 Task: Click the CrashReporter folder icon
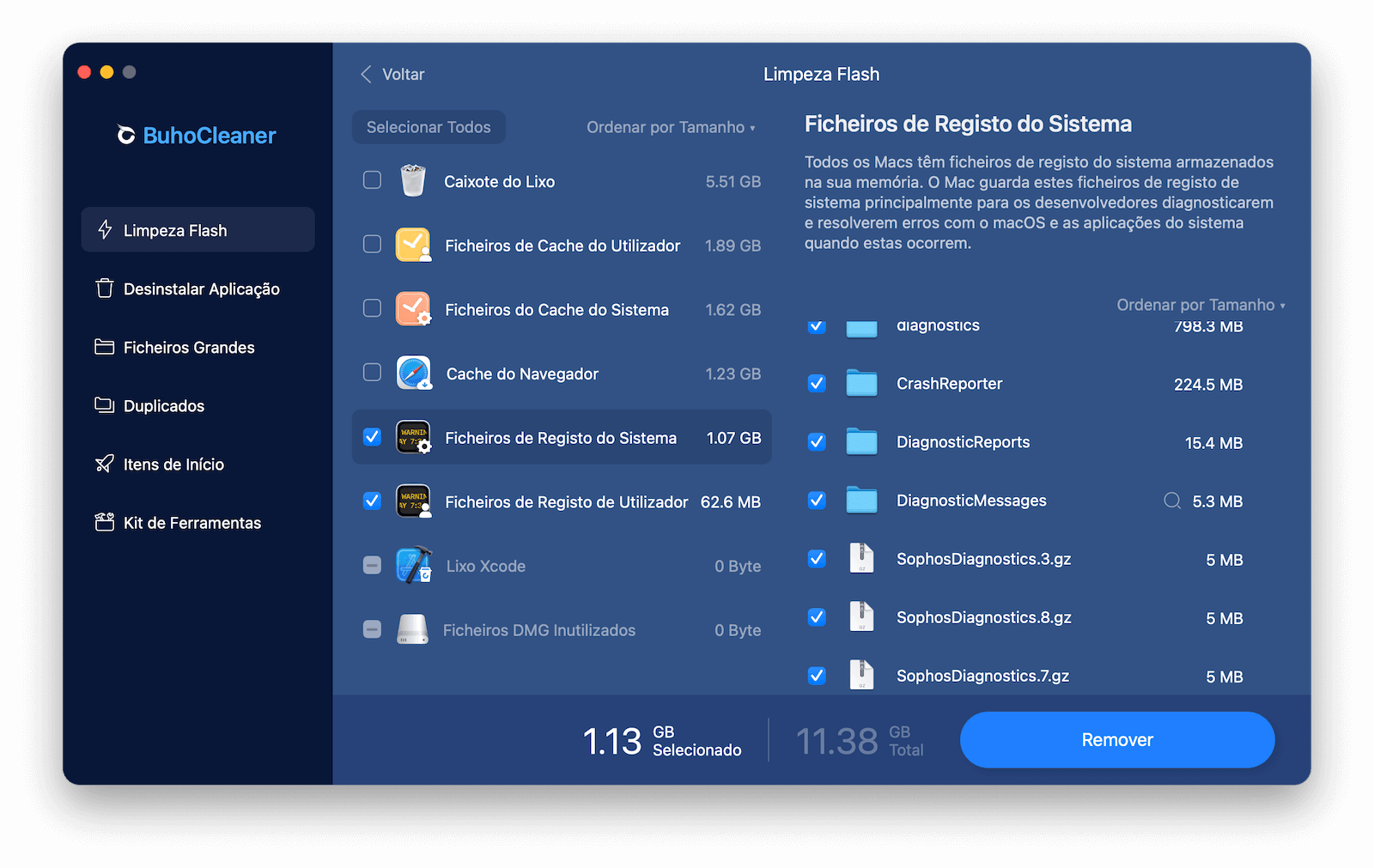click(x=861, y=384)
